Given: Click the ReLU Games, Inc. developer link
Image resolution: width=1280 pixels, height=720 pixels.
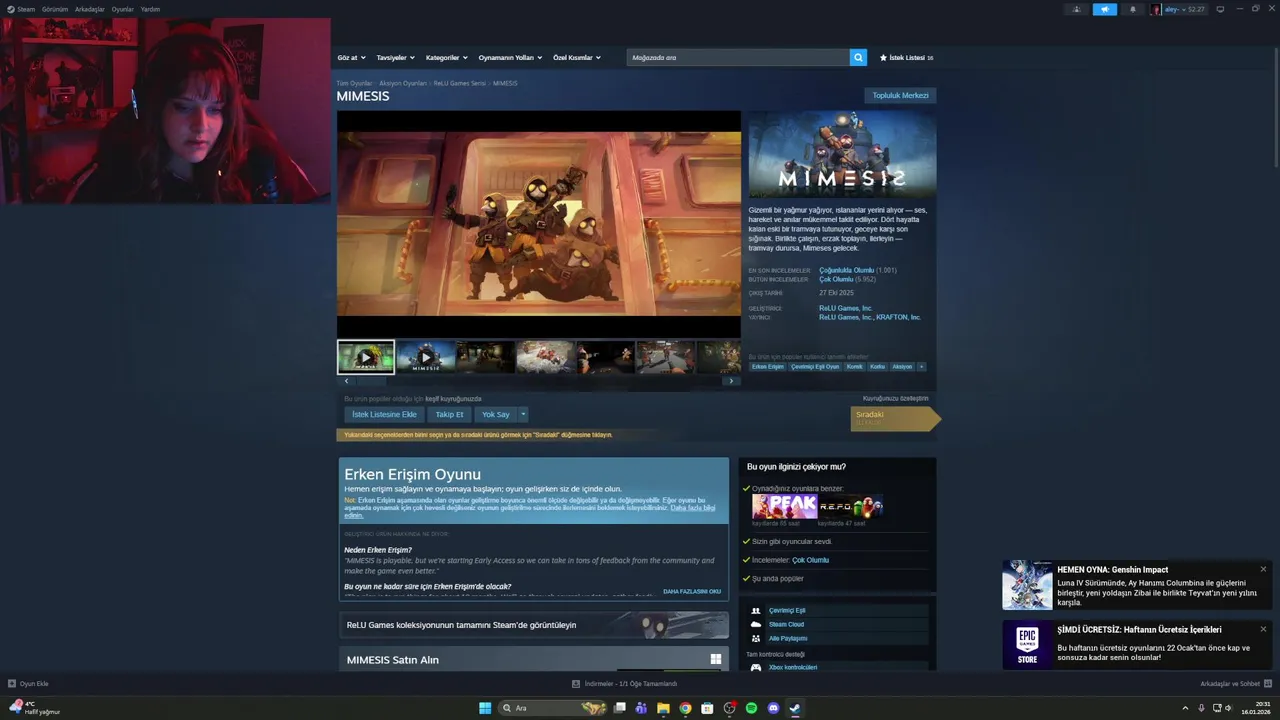Looking at the screenshot, I should 845,308.
